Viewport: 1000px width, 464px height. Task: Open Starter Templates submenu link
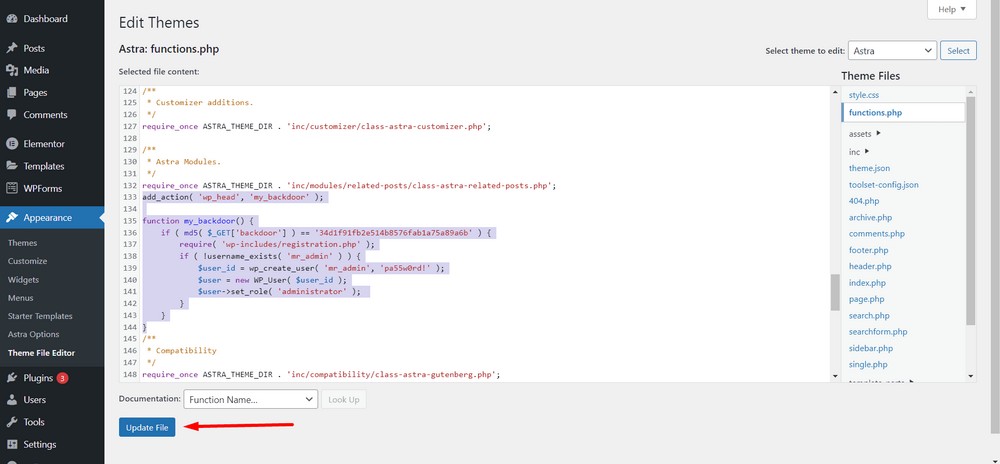coord(40,316)
